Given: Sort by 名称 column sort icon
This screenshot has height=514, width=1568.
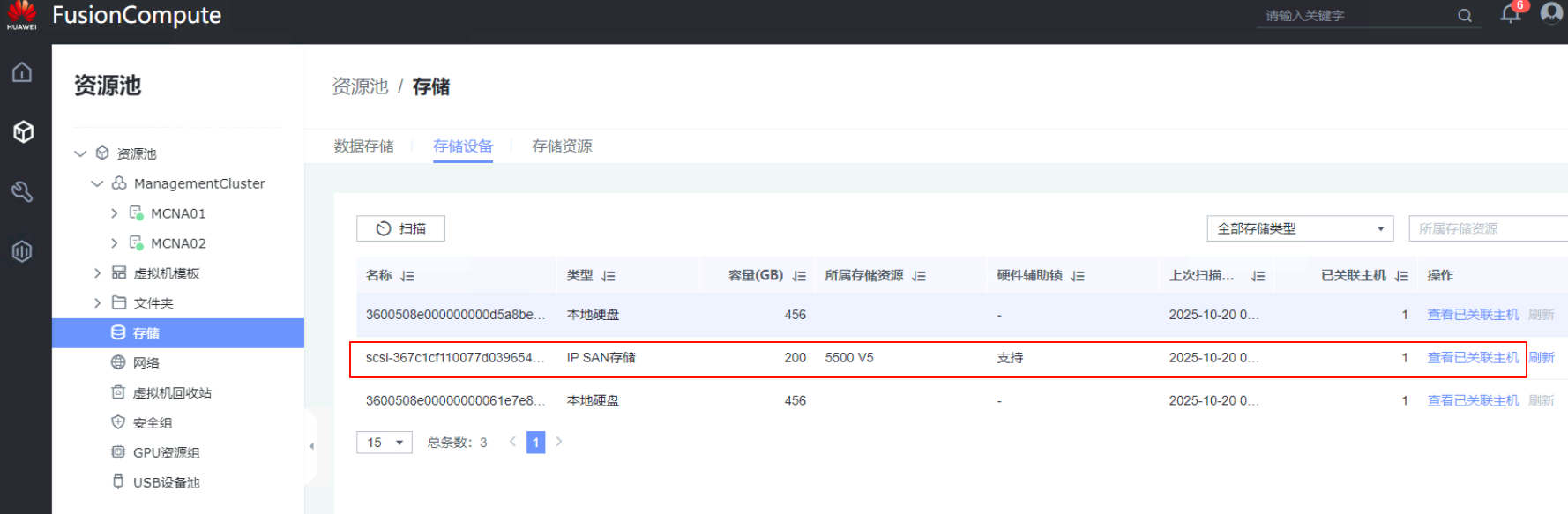Looking at the screenshot, I should tap(407, 276).
